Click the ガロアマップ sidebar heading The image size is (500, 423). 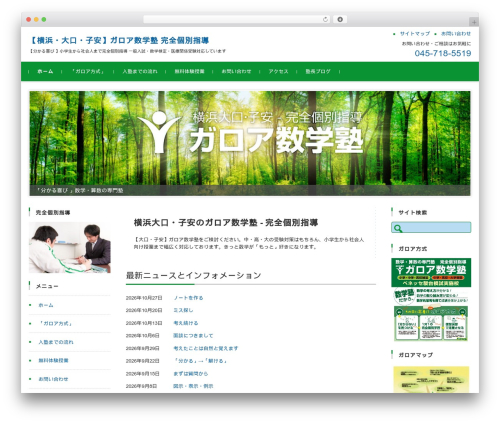click(415, 355)
